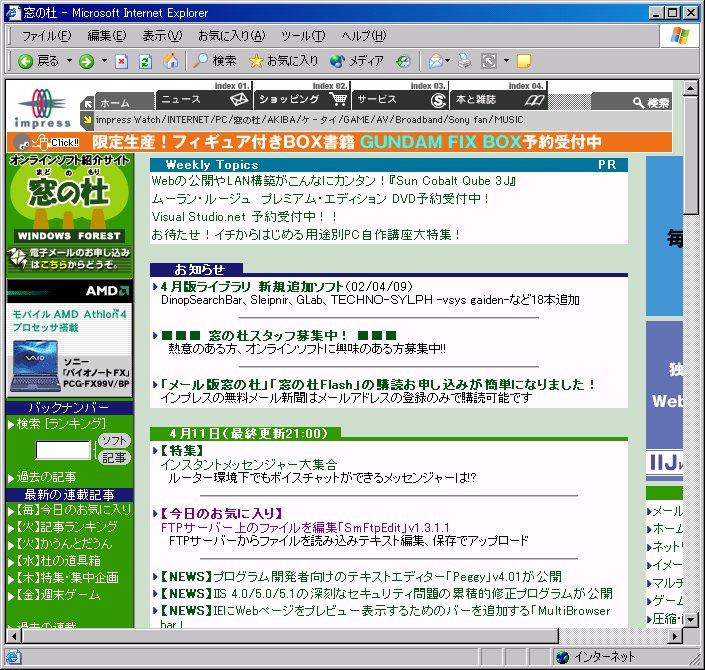Open the ファイル(F) menu
The width and height of the screenshot is (705, 670).
click(46, 36)
